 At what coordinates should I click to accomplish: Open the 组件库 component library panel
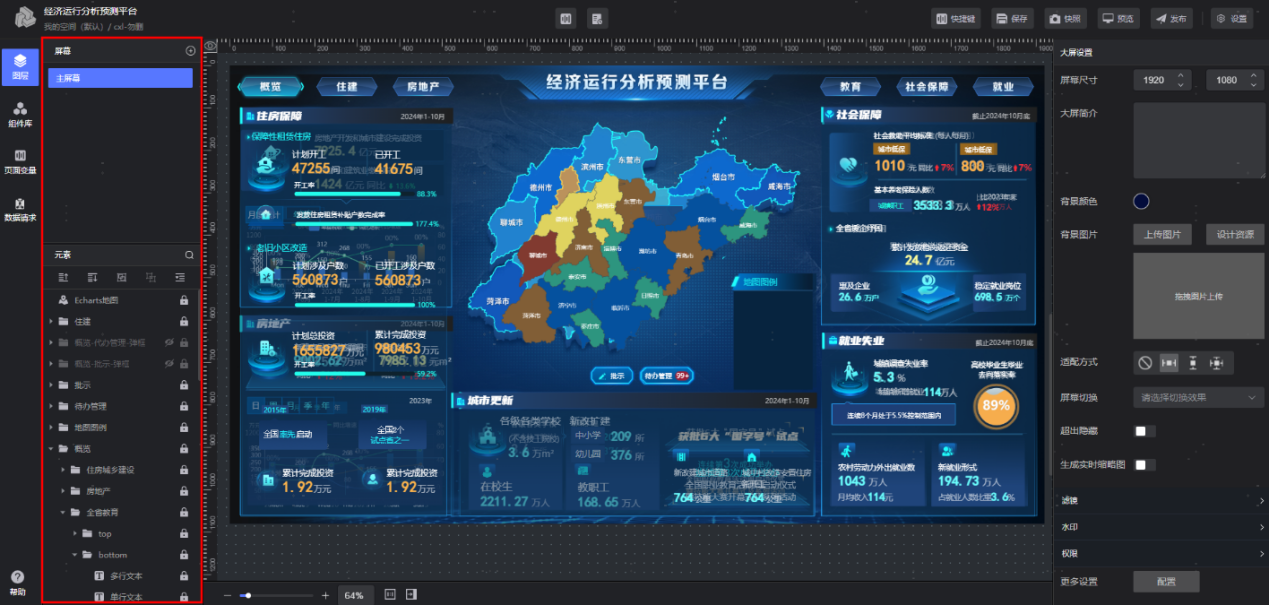tap(20, 114)
